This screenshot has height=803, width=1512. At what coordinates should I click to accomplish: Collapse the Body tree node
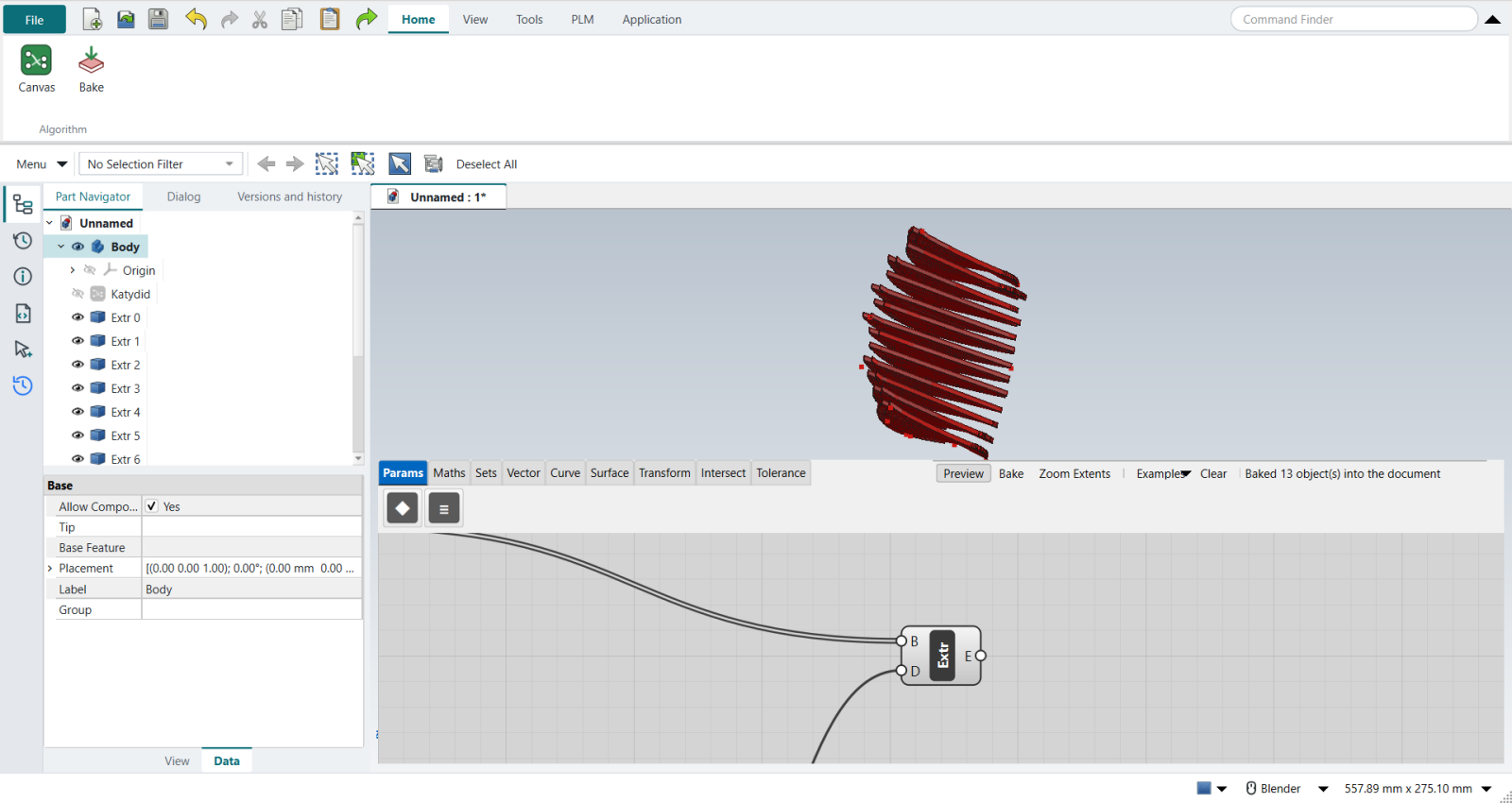[61, 247]
